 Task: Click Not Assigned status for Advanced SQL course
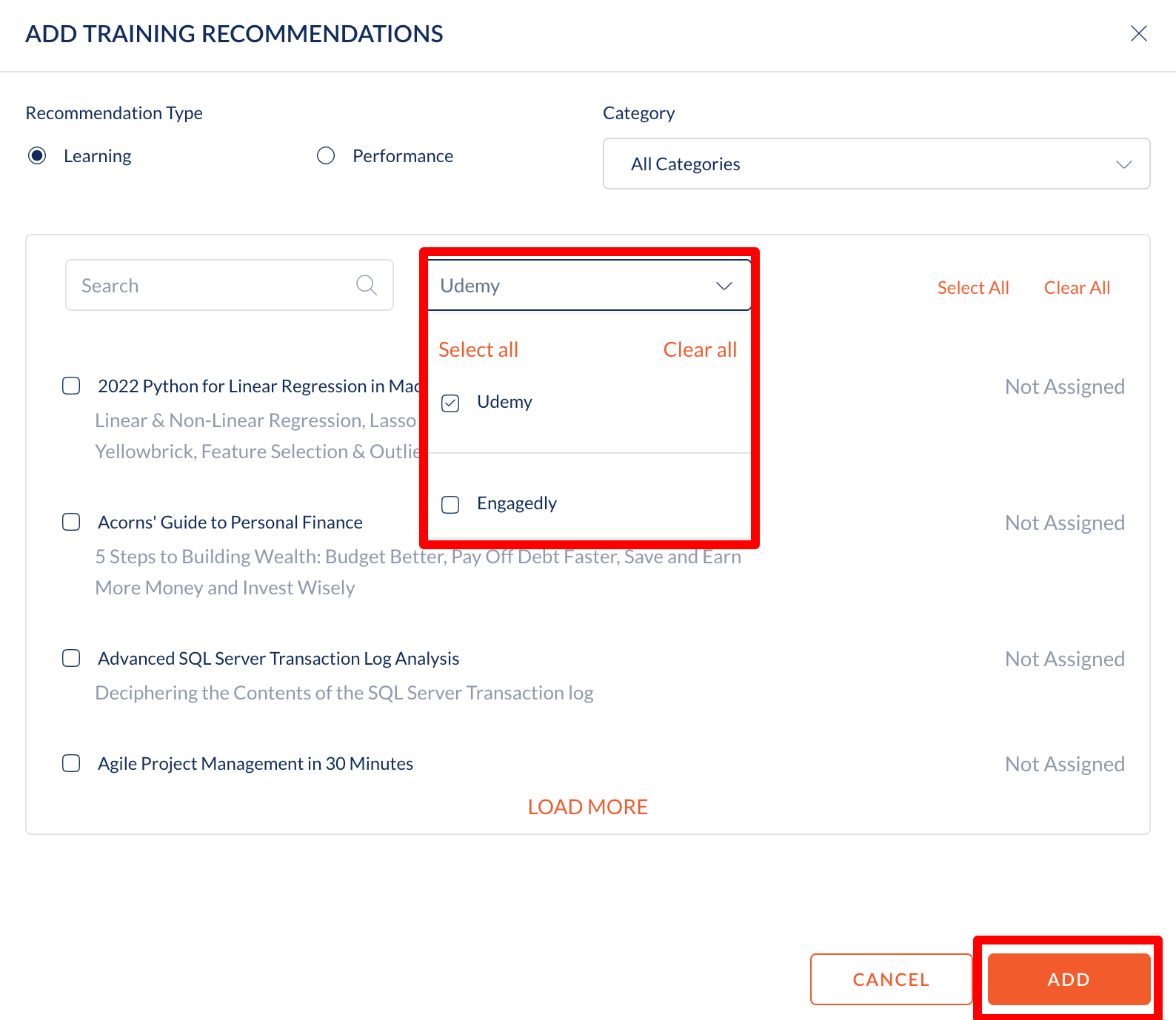pos(1065,659)
